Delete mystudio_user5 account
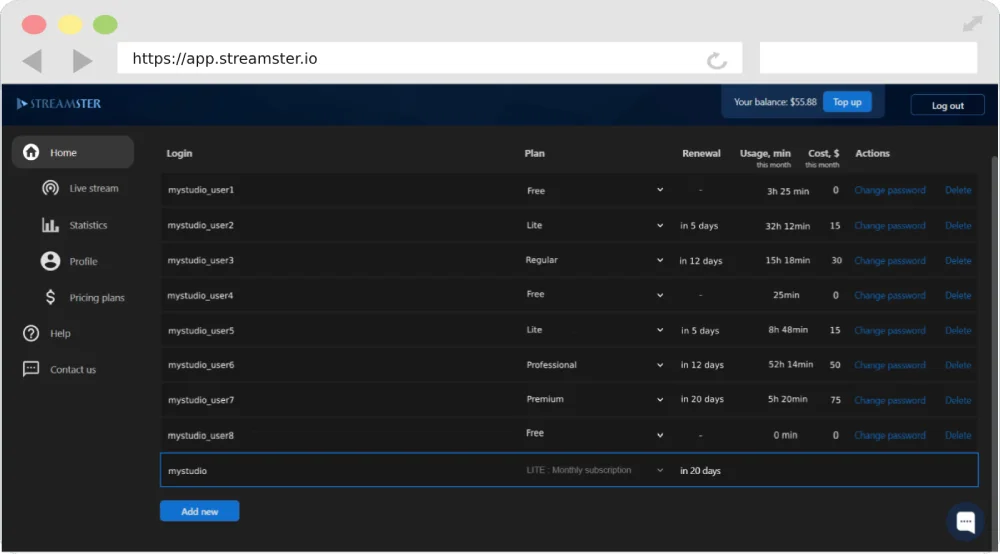The height and width of the screenshot is (554, 1000). click(958, 330)
